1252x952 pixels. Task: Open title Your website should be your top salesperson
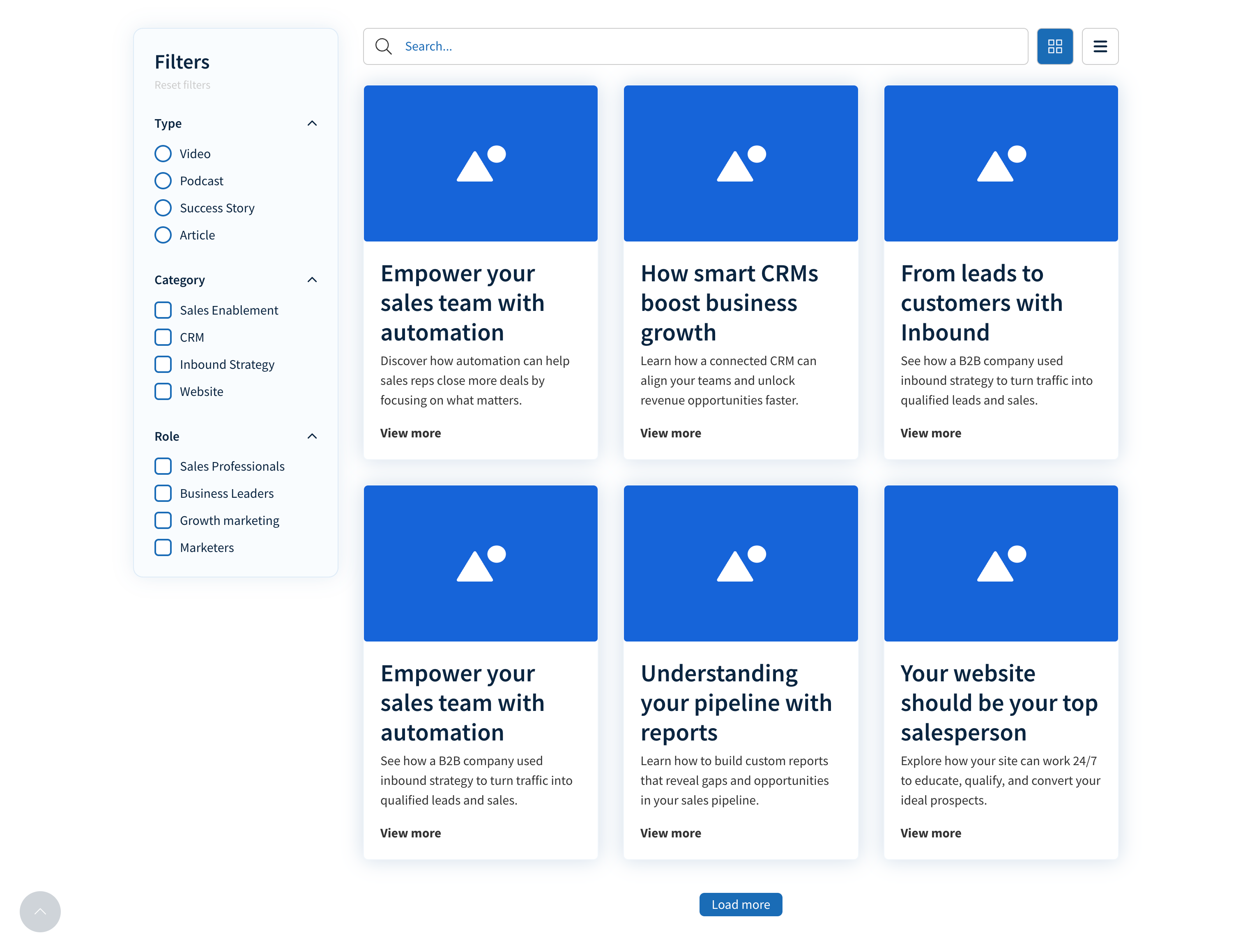[999, 703]
